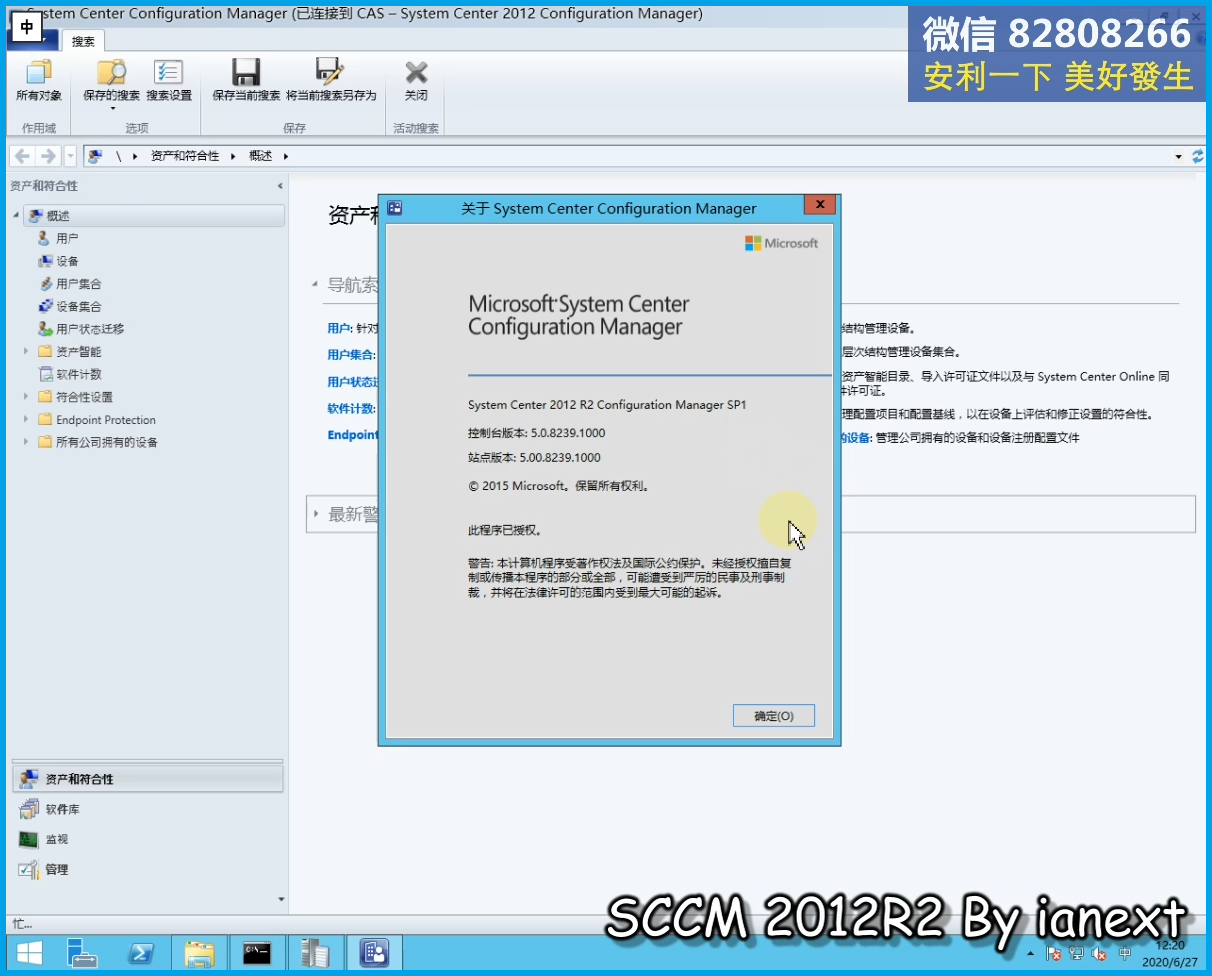
Task: Click the 中 input method tray indicator
Action: [x=1125, y=954]
